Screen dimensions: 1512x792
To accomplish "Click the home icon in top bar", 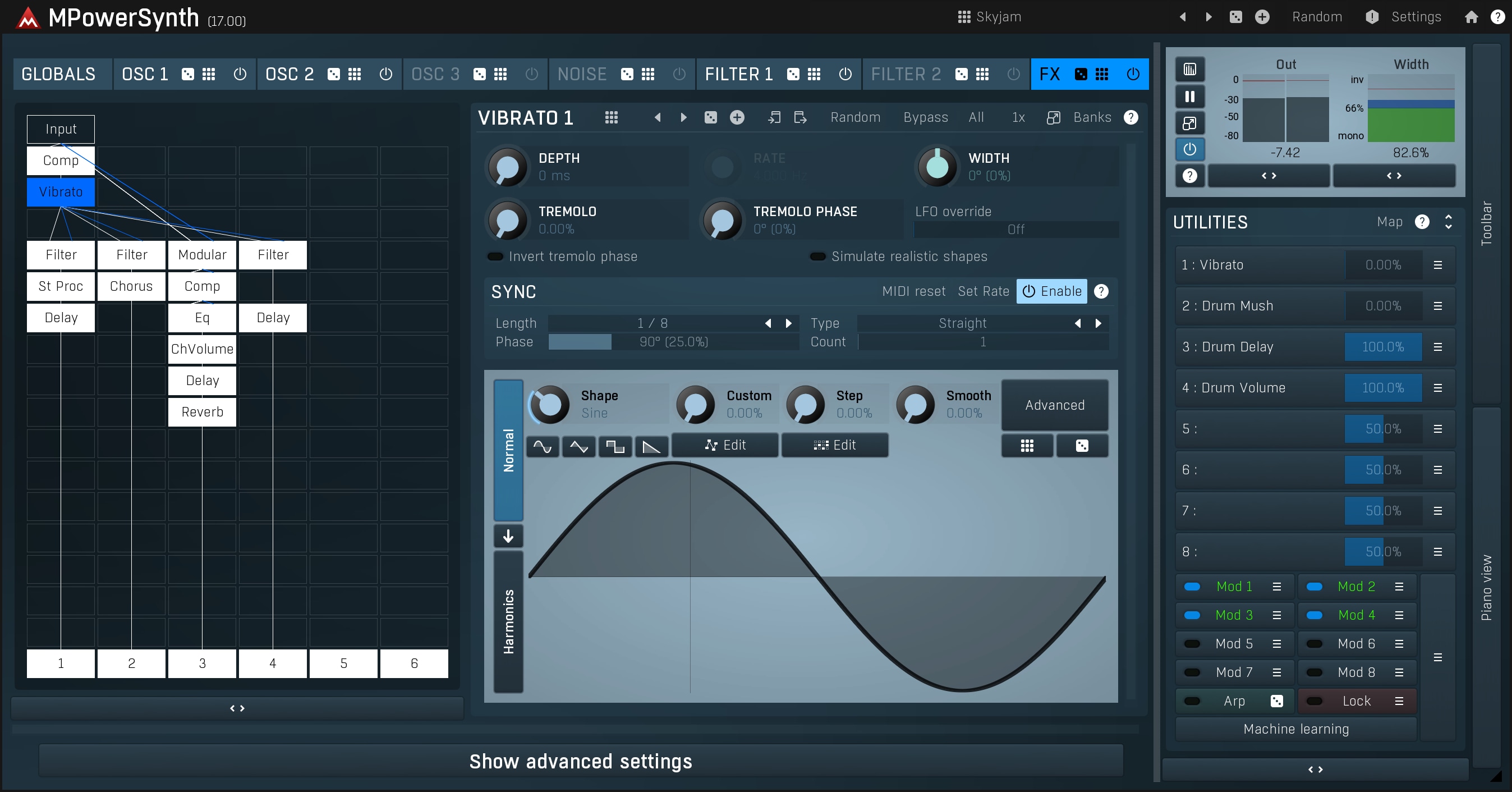I will point(1471,17).
